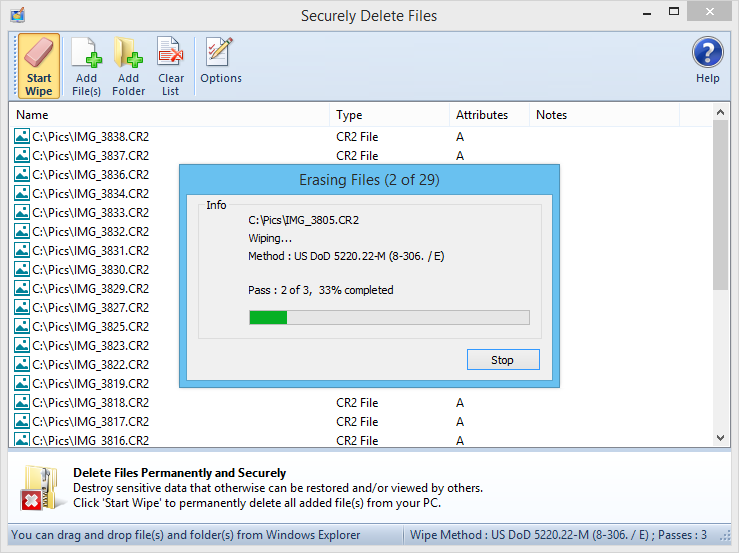Click the CR2 File type cell of the IMG_3838.CR2 row
The width and height of the screenshot is (739, 553).
click(357, 137)
